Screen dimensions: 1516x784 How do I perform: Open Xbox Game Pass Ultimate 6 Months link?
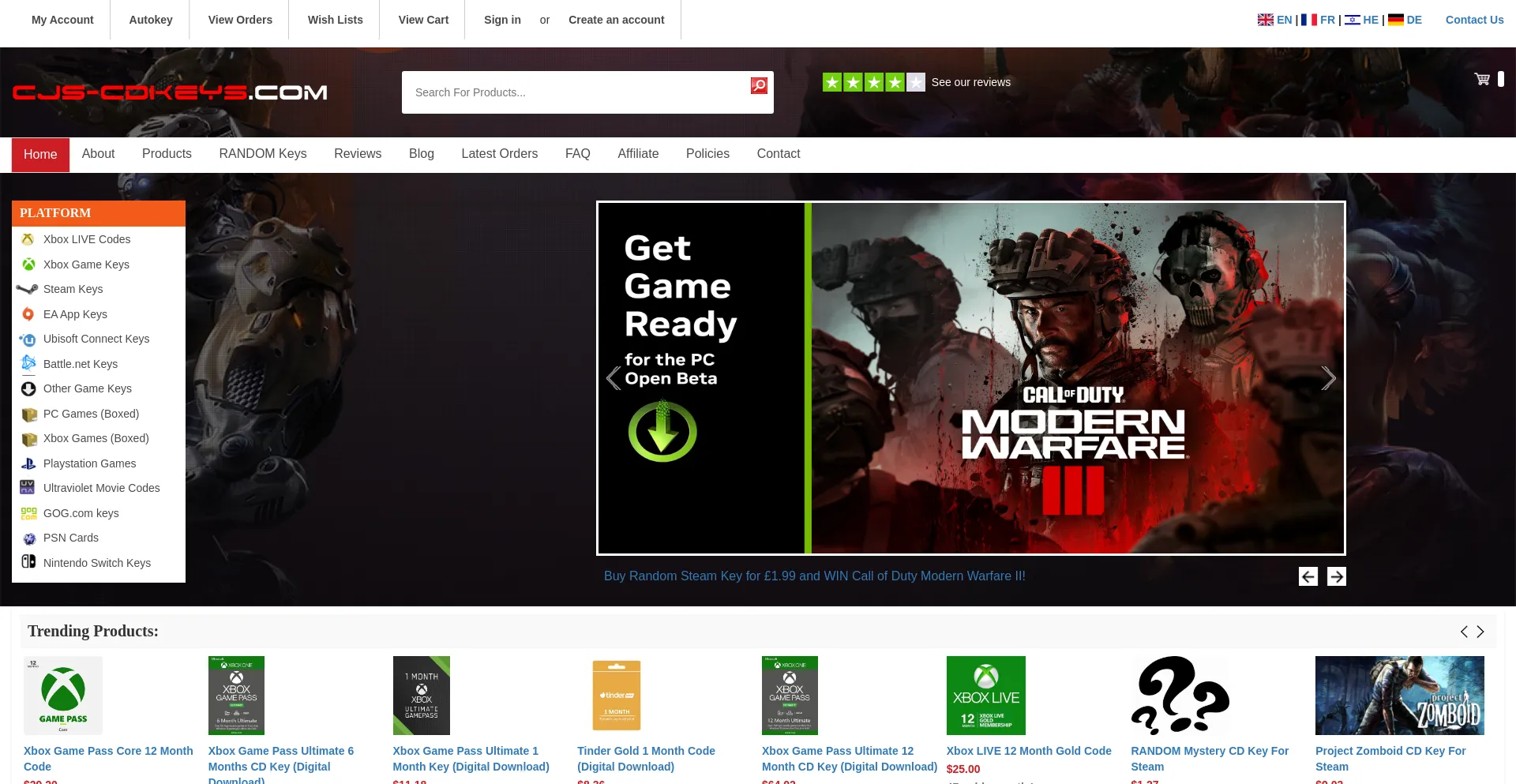click(281, 766)
